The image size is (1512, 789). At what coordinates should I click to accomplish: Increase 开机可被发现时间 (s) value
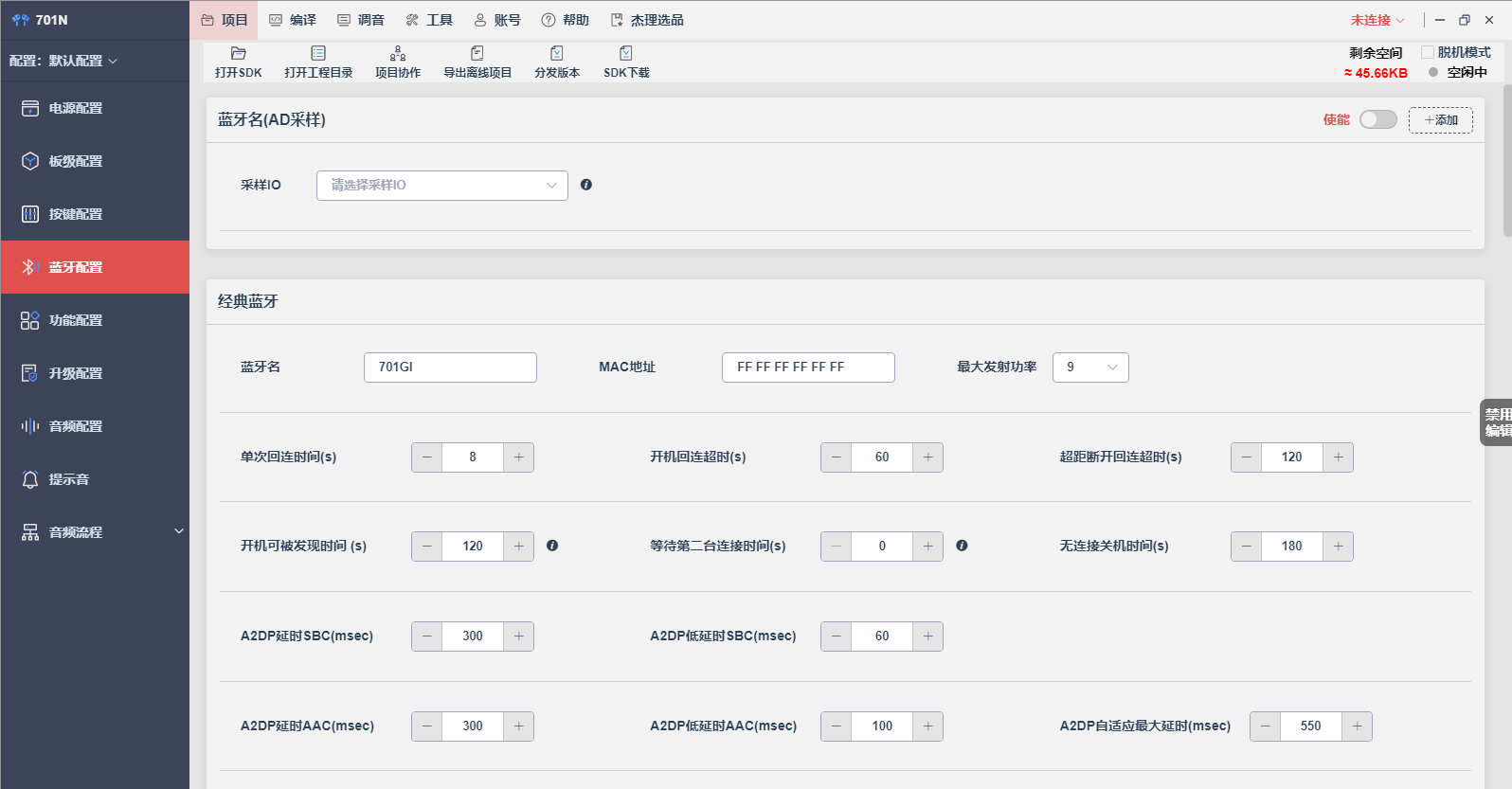coord(519,547)
